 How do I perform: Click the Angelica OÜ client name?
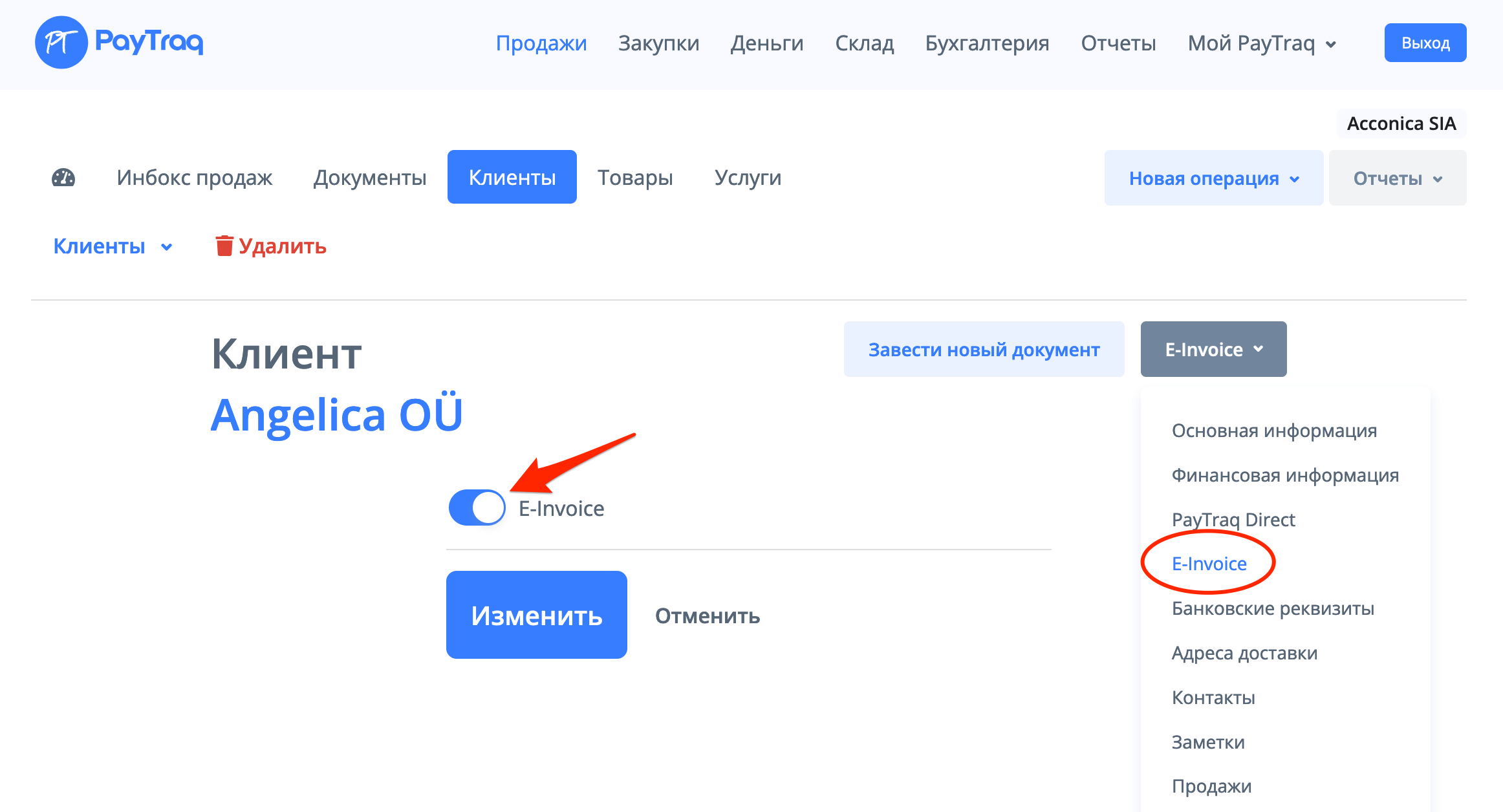pos(336,415)
